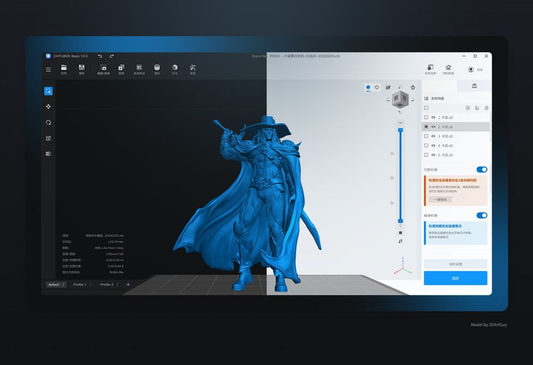Rotate view with right arrow beside cube
This screenshot has height=365, width=533.
coord(413,100)
